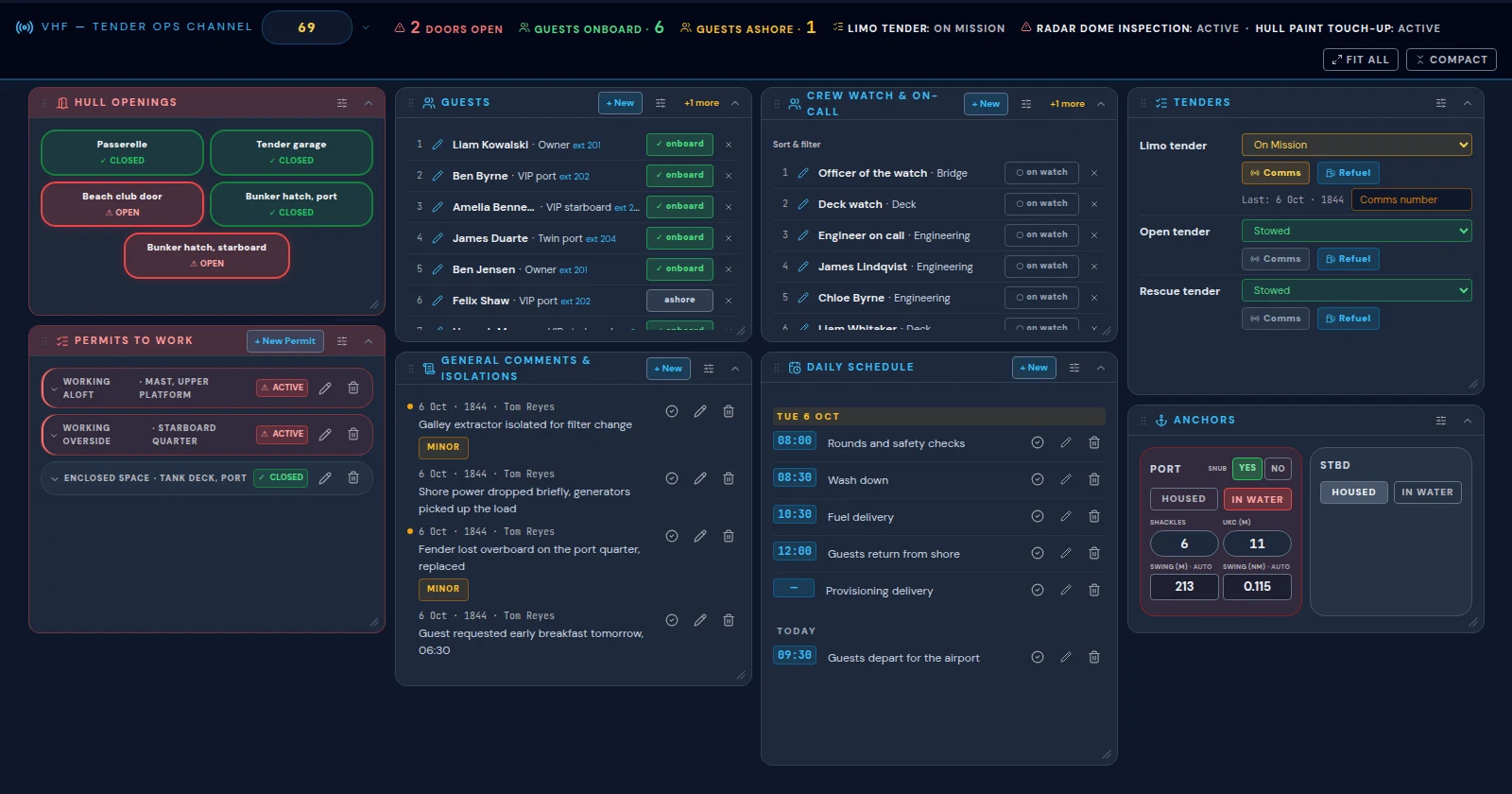
Task: Open Anchors panel settings sliders icon
Action: [x=1441, y=421]
